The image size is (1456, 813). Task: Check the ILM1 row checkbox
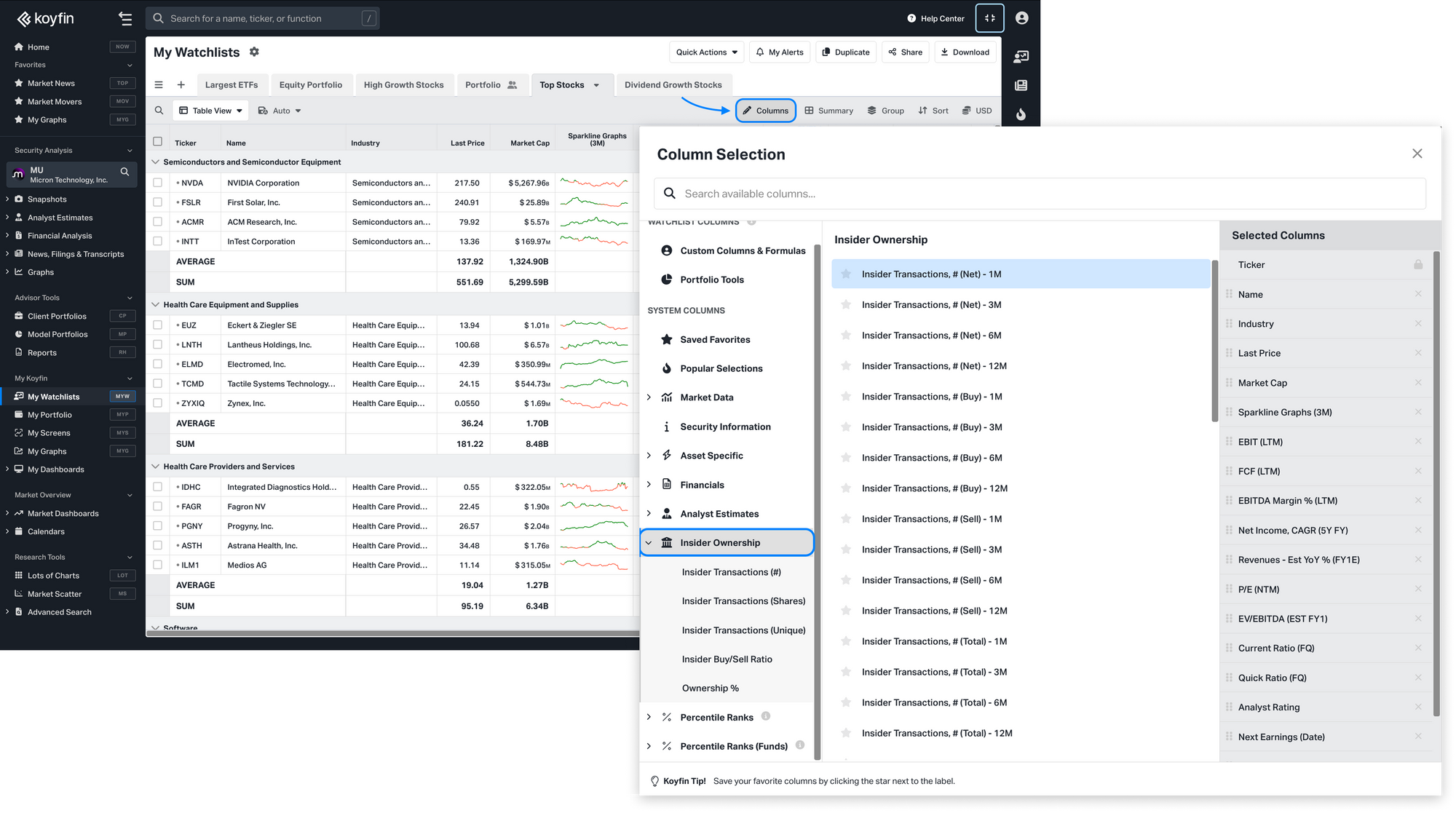(157, 565)
